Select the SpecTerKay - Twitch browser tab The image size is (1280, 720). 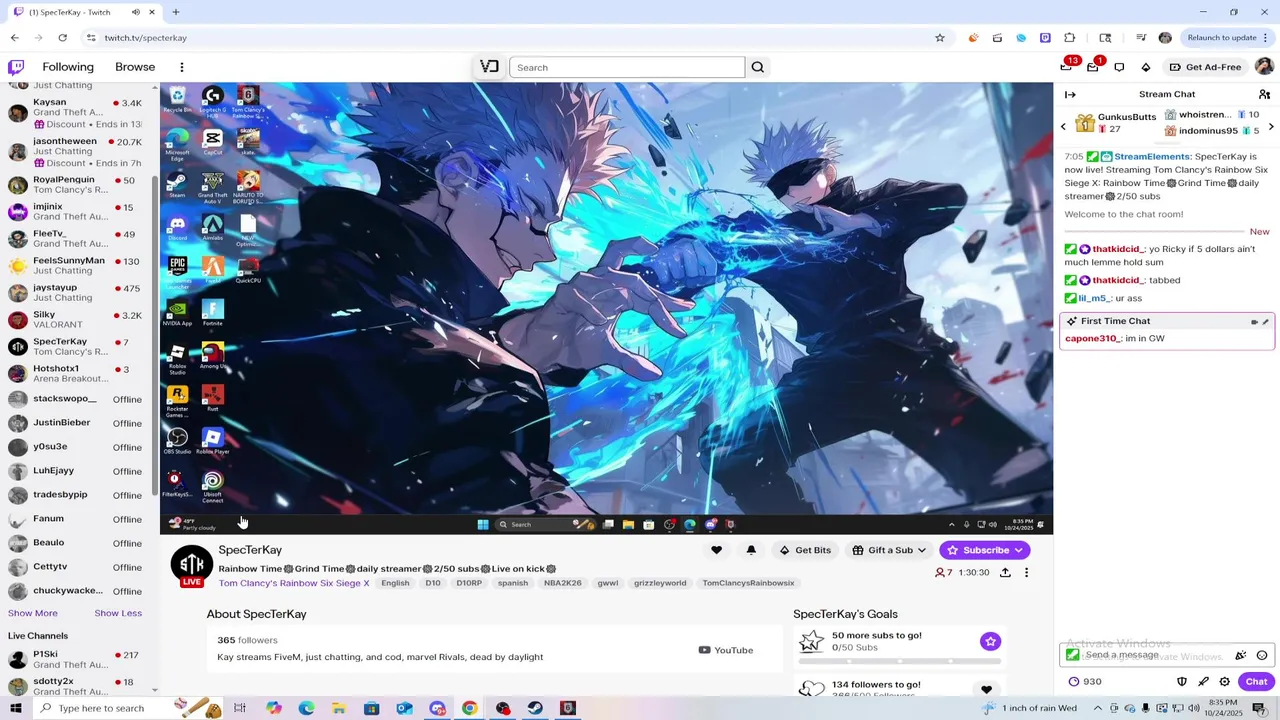(84, 12)
